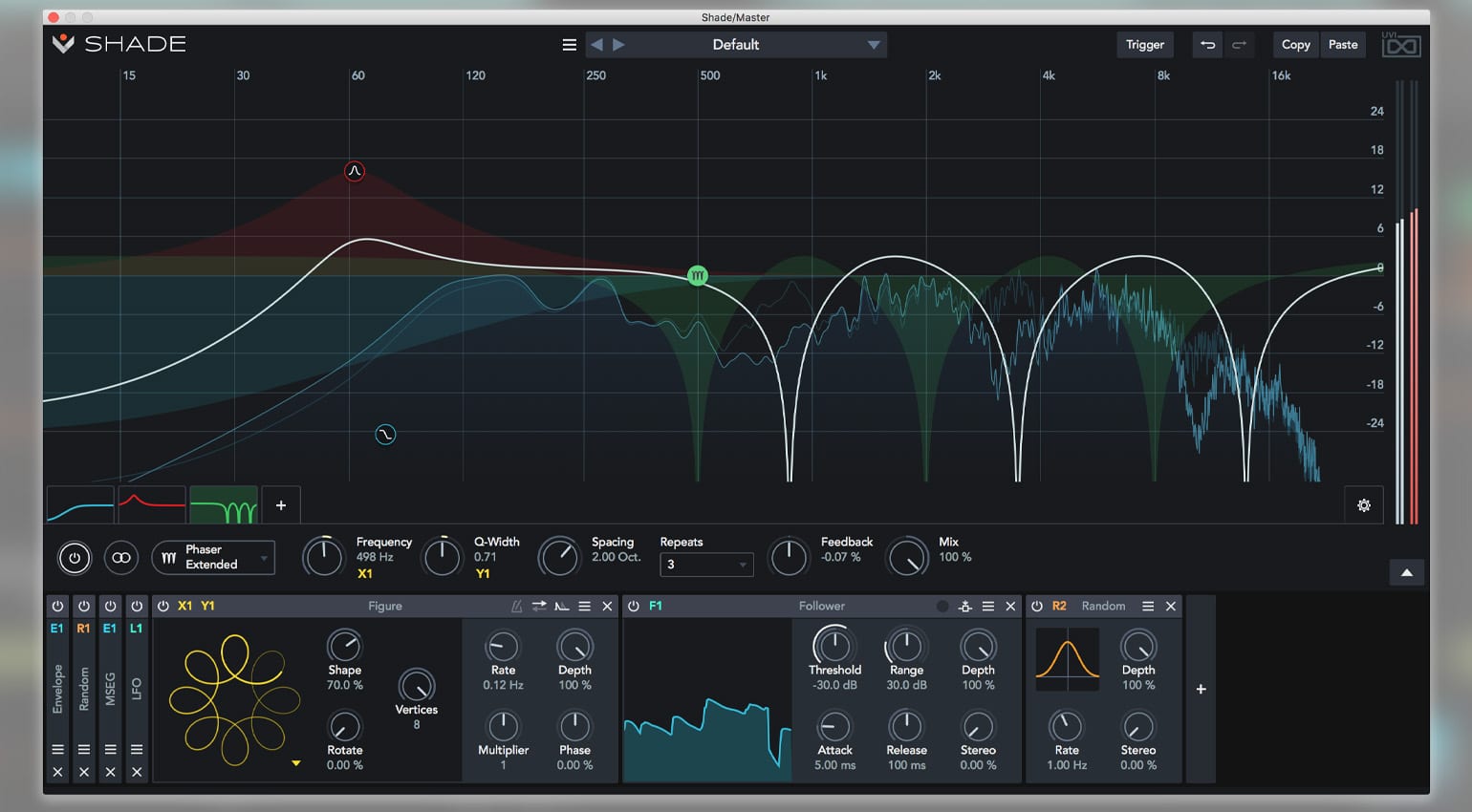Switch to the red filter band tab
Image resolution: width=1472 pixels, height=812 pixels.
151,504
